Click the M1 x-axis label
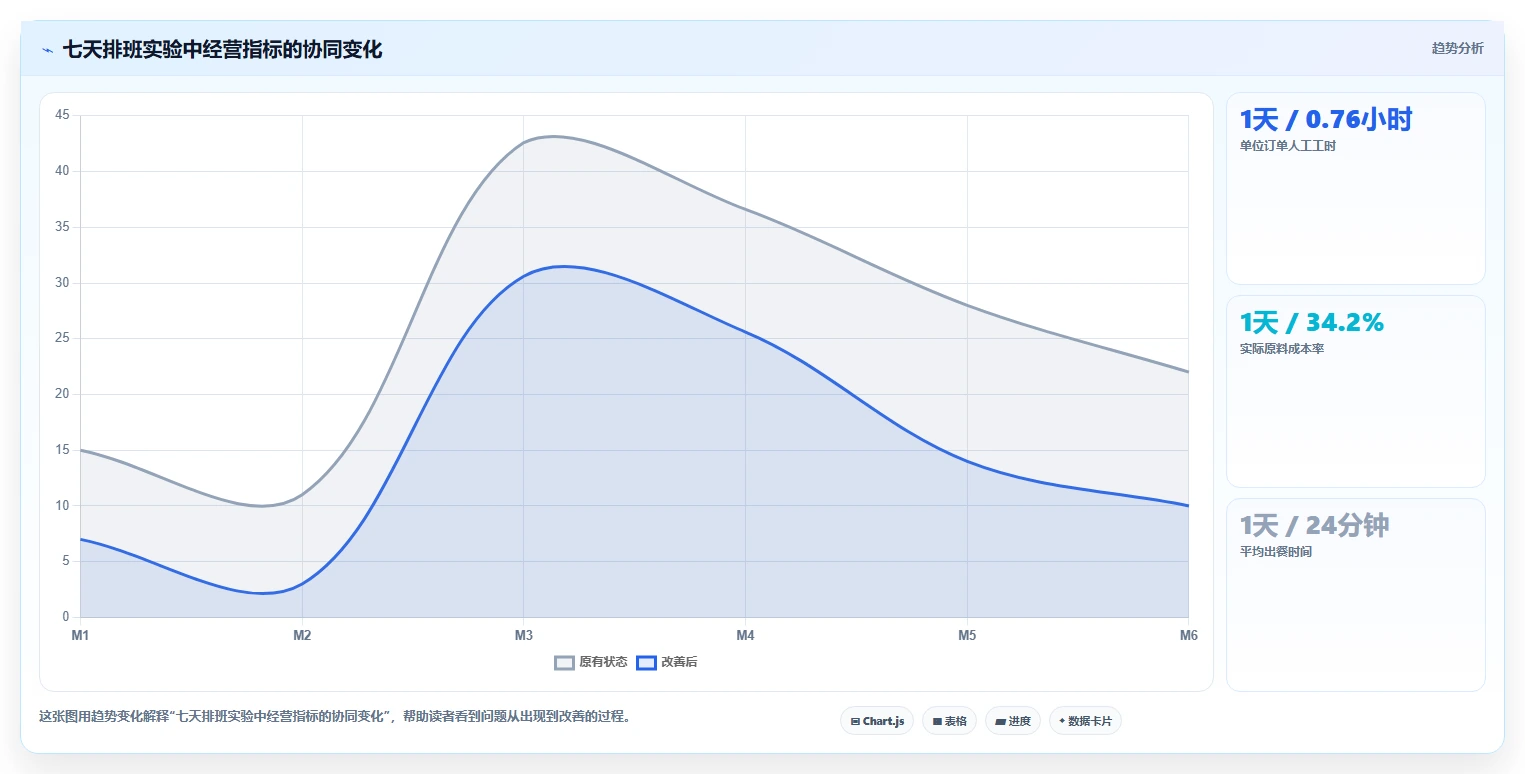This screenshot has height=774, width=1525. (80, 635)
